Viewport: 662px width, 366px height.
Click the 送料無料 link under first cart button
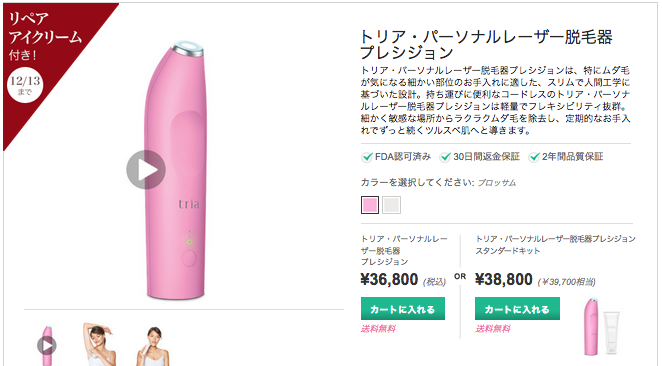coord(378,328)
